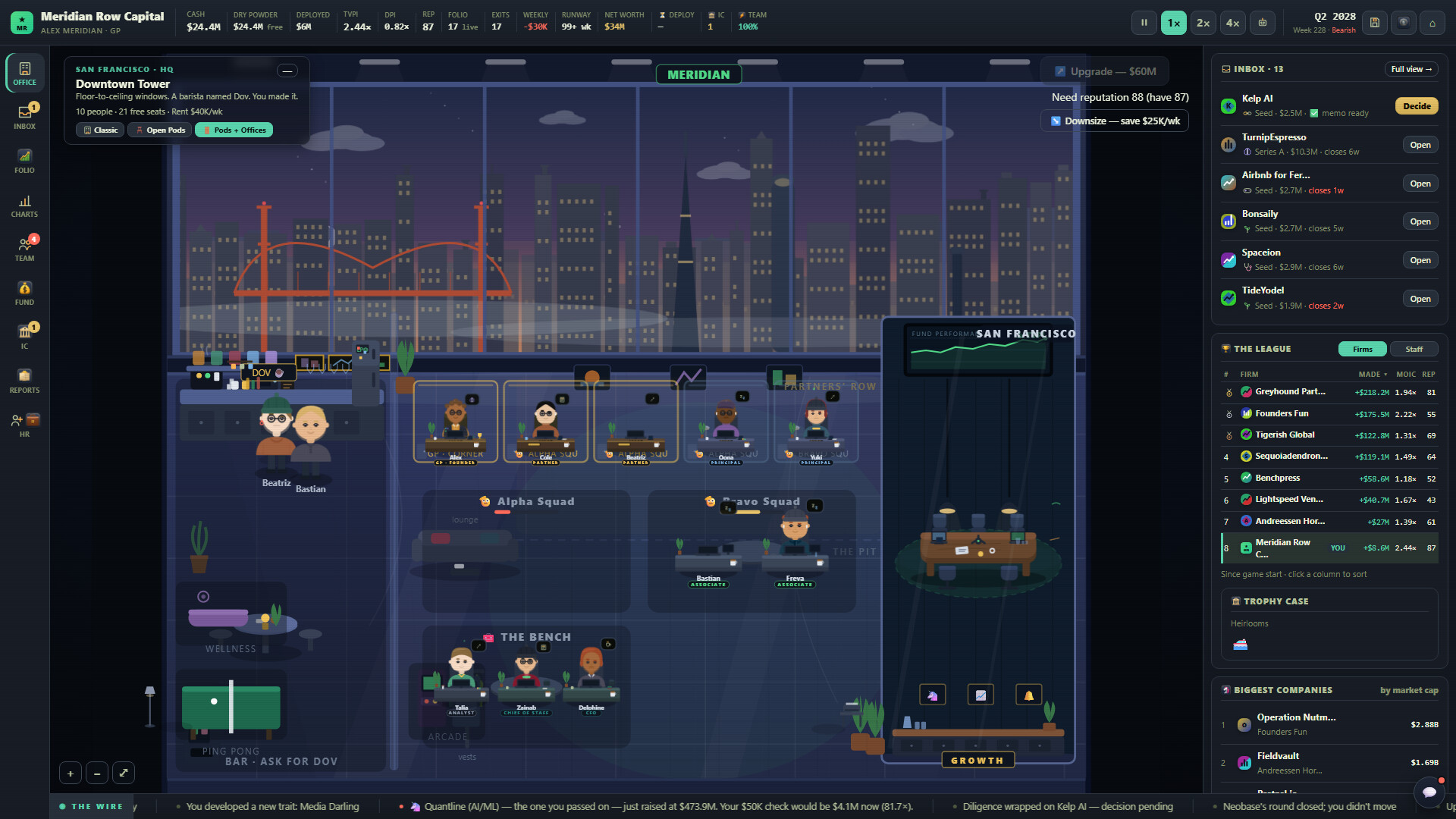Open Fieldvault company entry
Screen dimensions: 1456x819
(1329, 764)
